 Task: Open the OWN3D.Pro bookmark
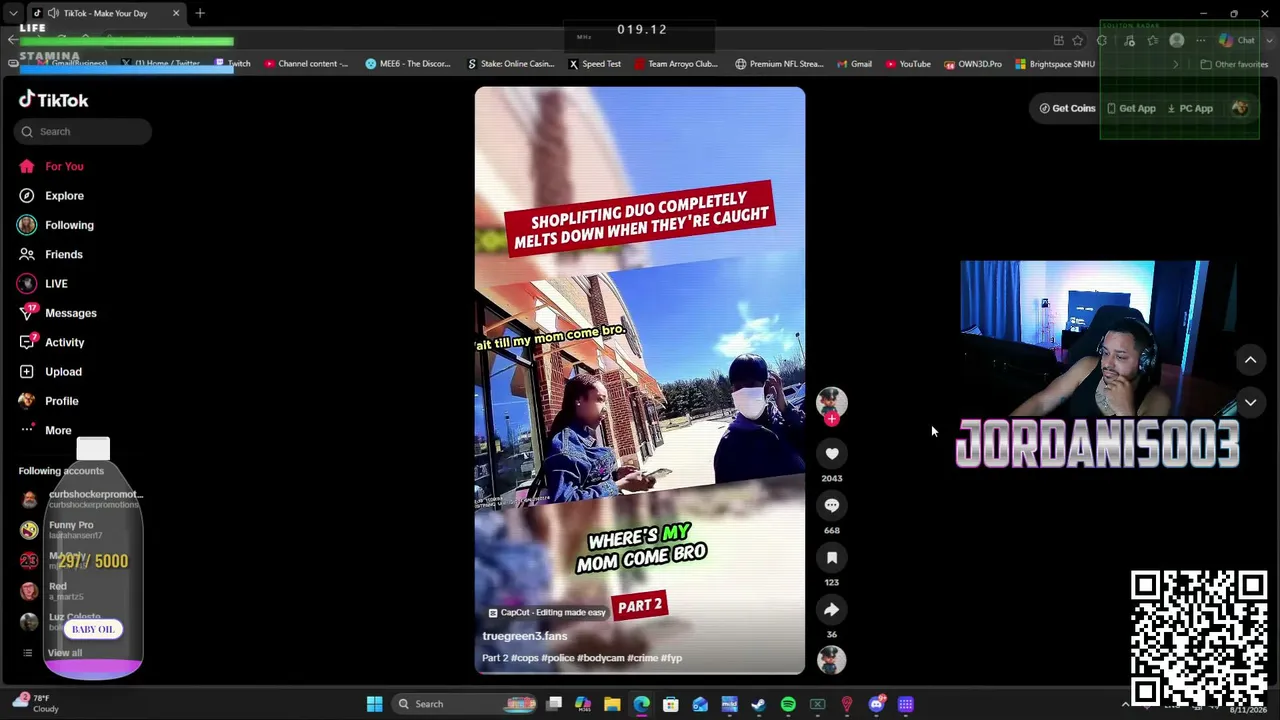(973, 64)
